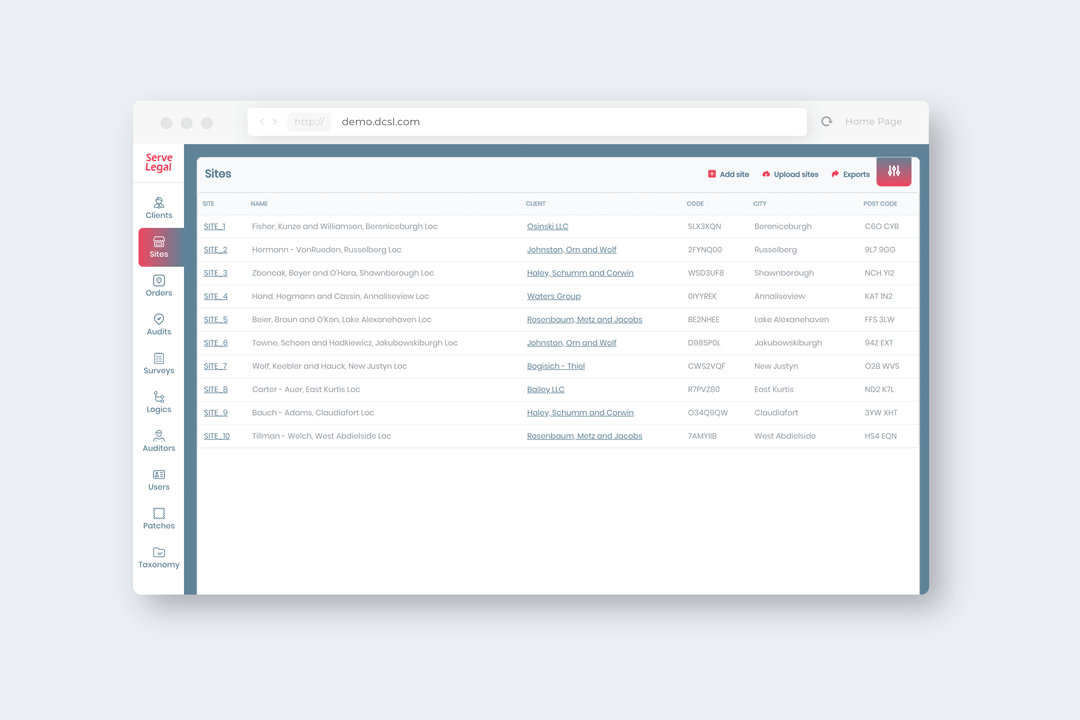
Task: Open the Users sidebar icon
Action: coord(158,475)
